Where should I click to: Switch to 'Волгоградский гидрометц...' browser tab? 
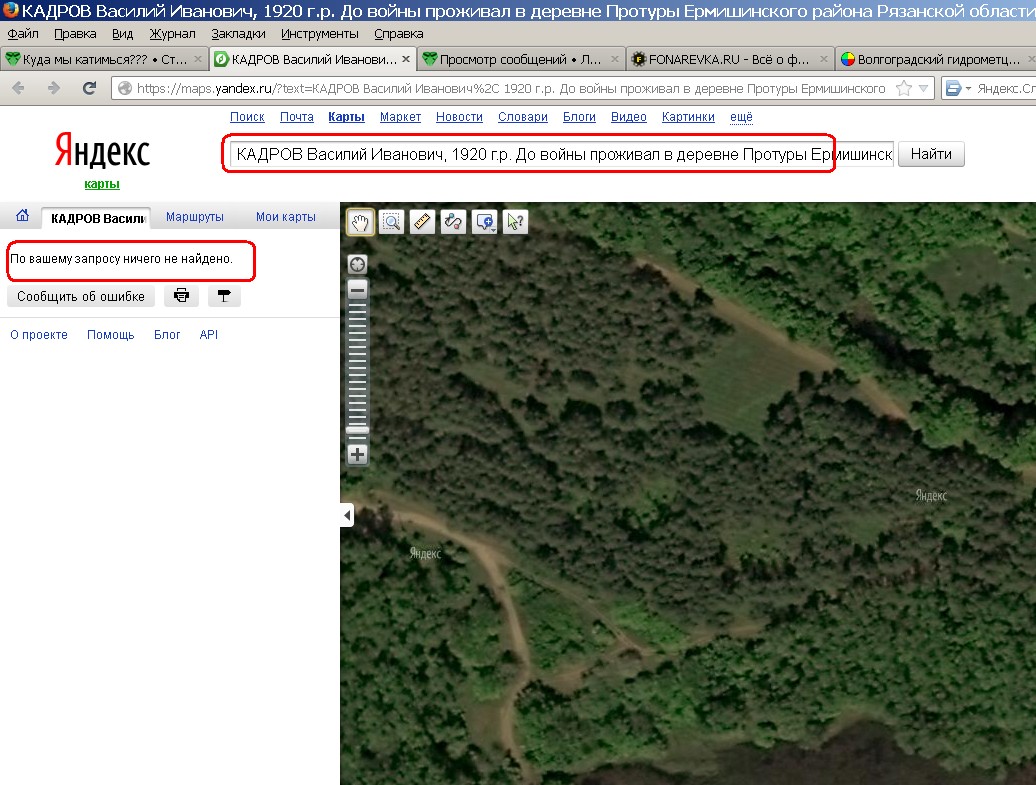935,59
